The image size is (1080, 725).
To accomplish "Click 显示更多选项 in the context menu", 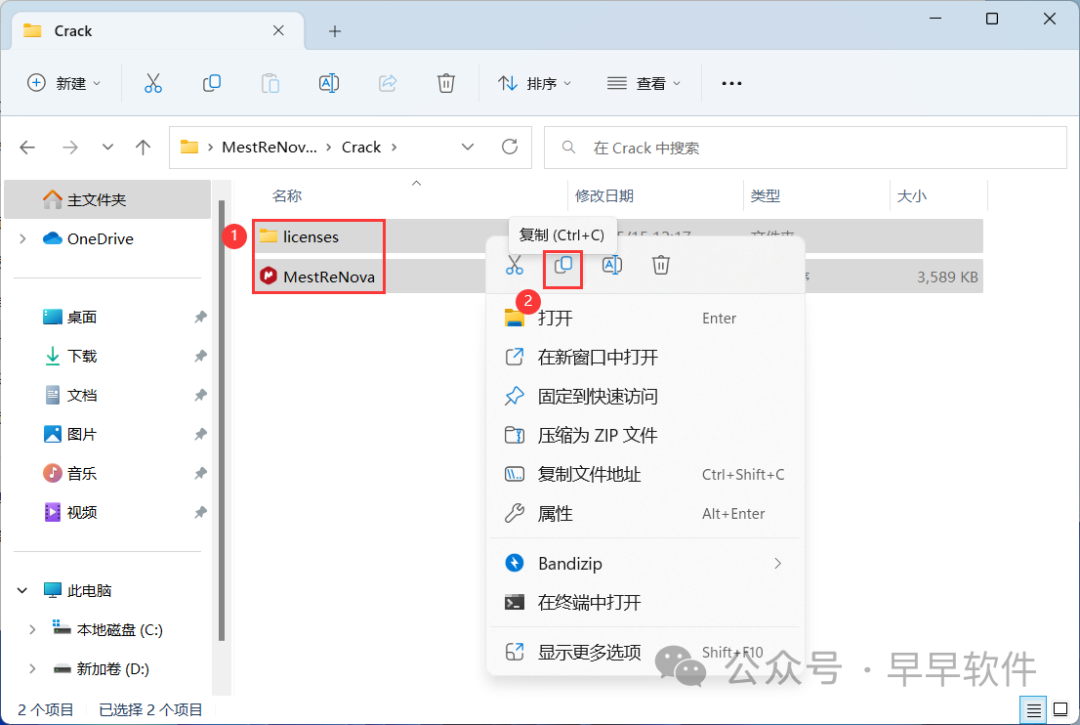I will [x=589, y=652].
